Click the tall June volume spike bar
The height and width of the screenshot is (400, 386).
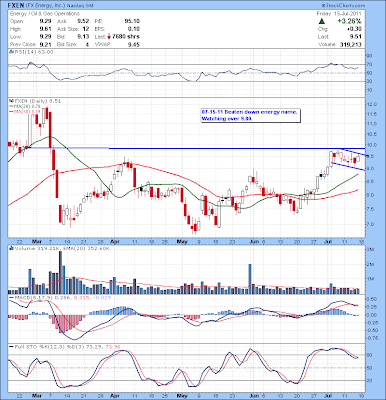pyautogui.click(x=250, y=279)
